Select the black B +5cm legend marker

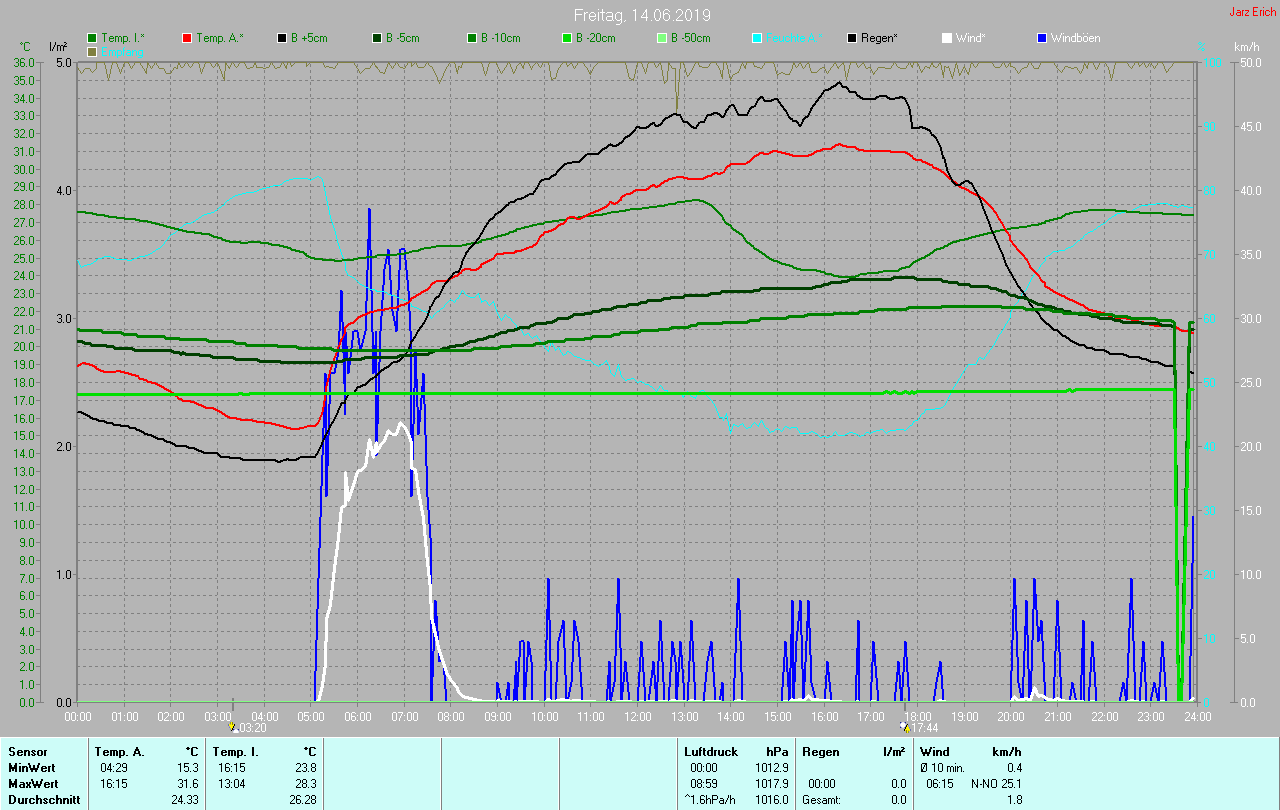coord(283,38)
